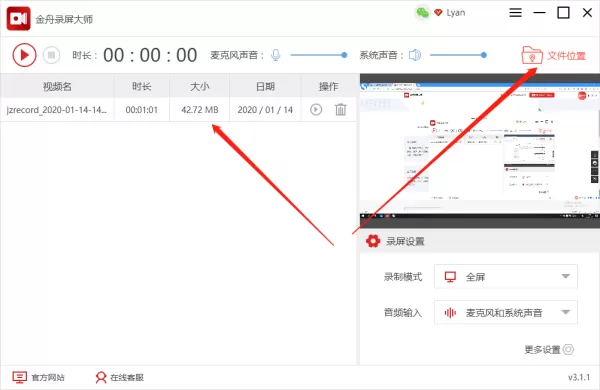This screenshot has height=390, width=600.
Task: Open the Lyan user account
Action: tap(456, 13)
